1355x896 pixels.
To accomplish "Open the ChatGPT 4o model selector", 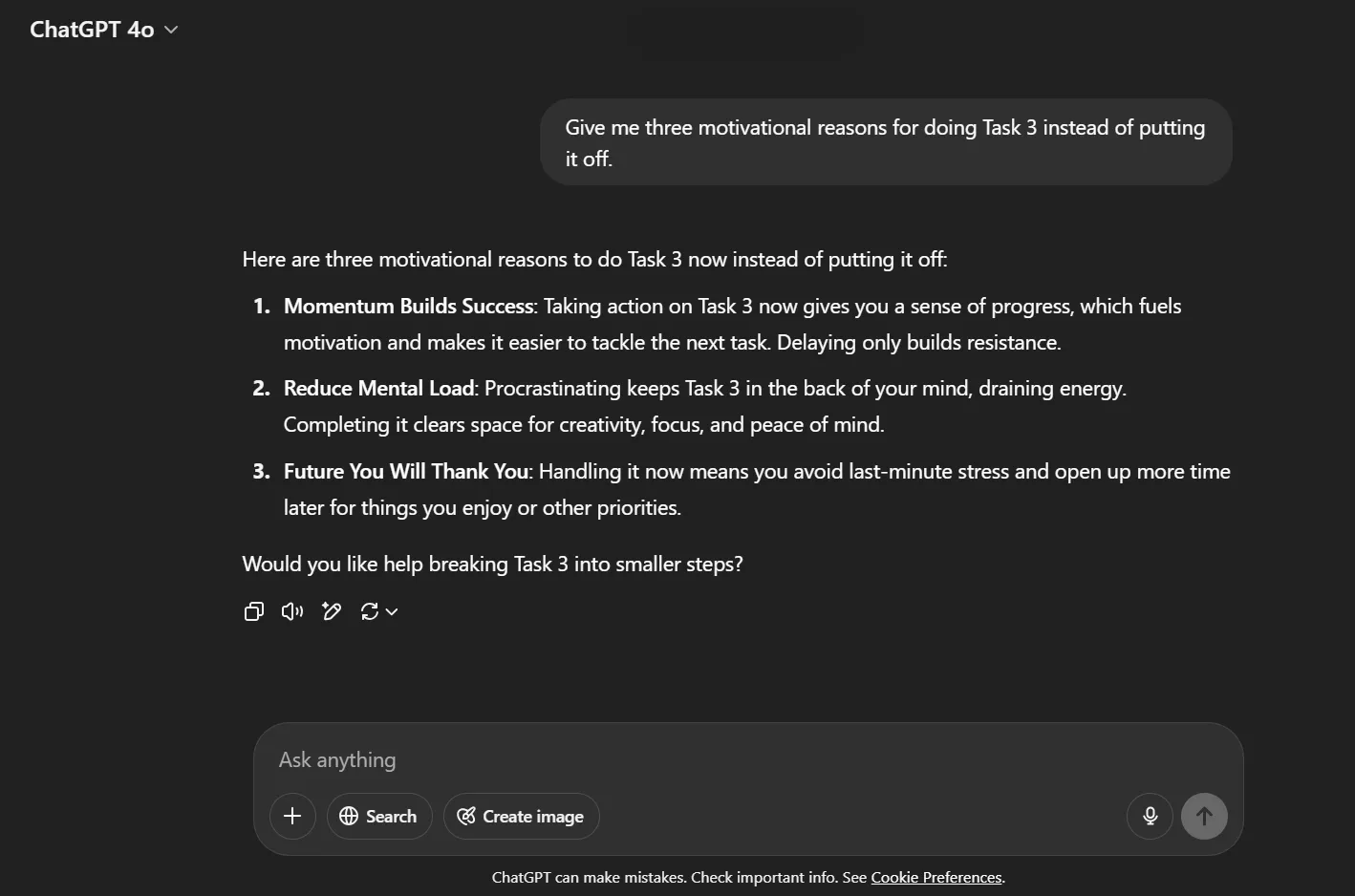I will coord(103,30).
